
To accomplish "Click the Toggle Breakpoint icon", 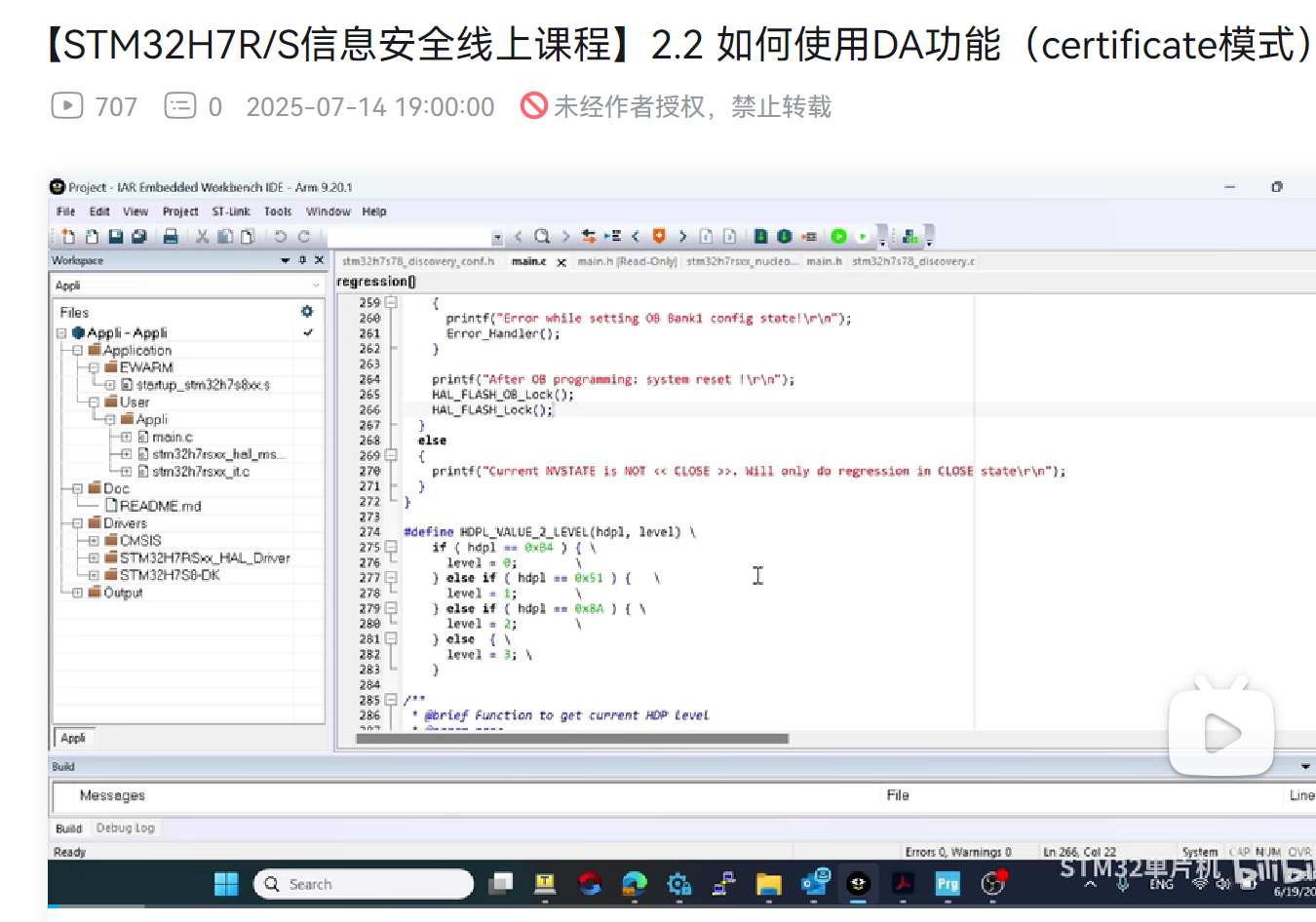I will point(809,236).
